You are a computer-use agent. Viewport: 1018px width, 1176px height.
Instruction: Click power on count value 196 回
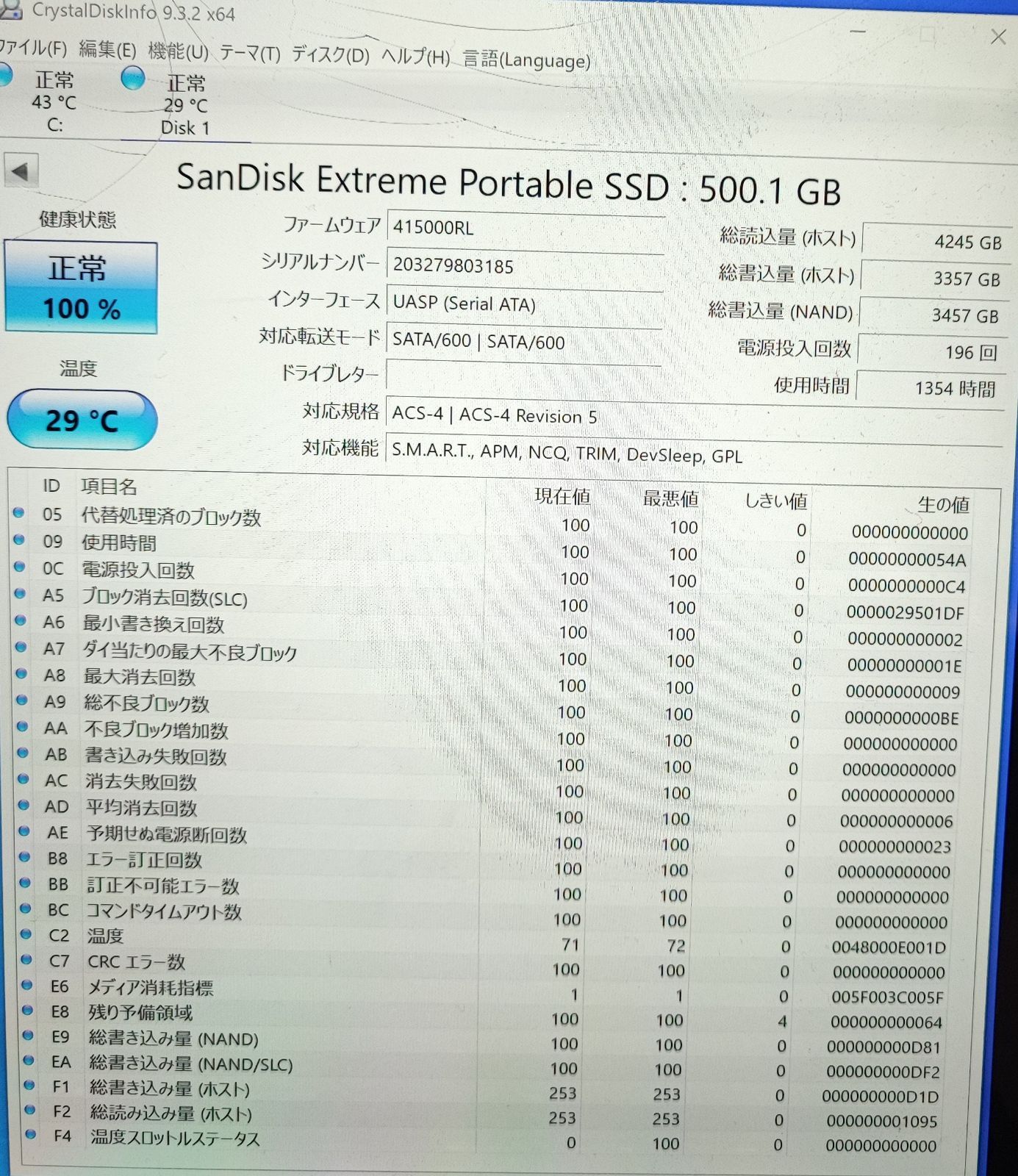[931, 351]
